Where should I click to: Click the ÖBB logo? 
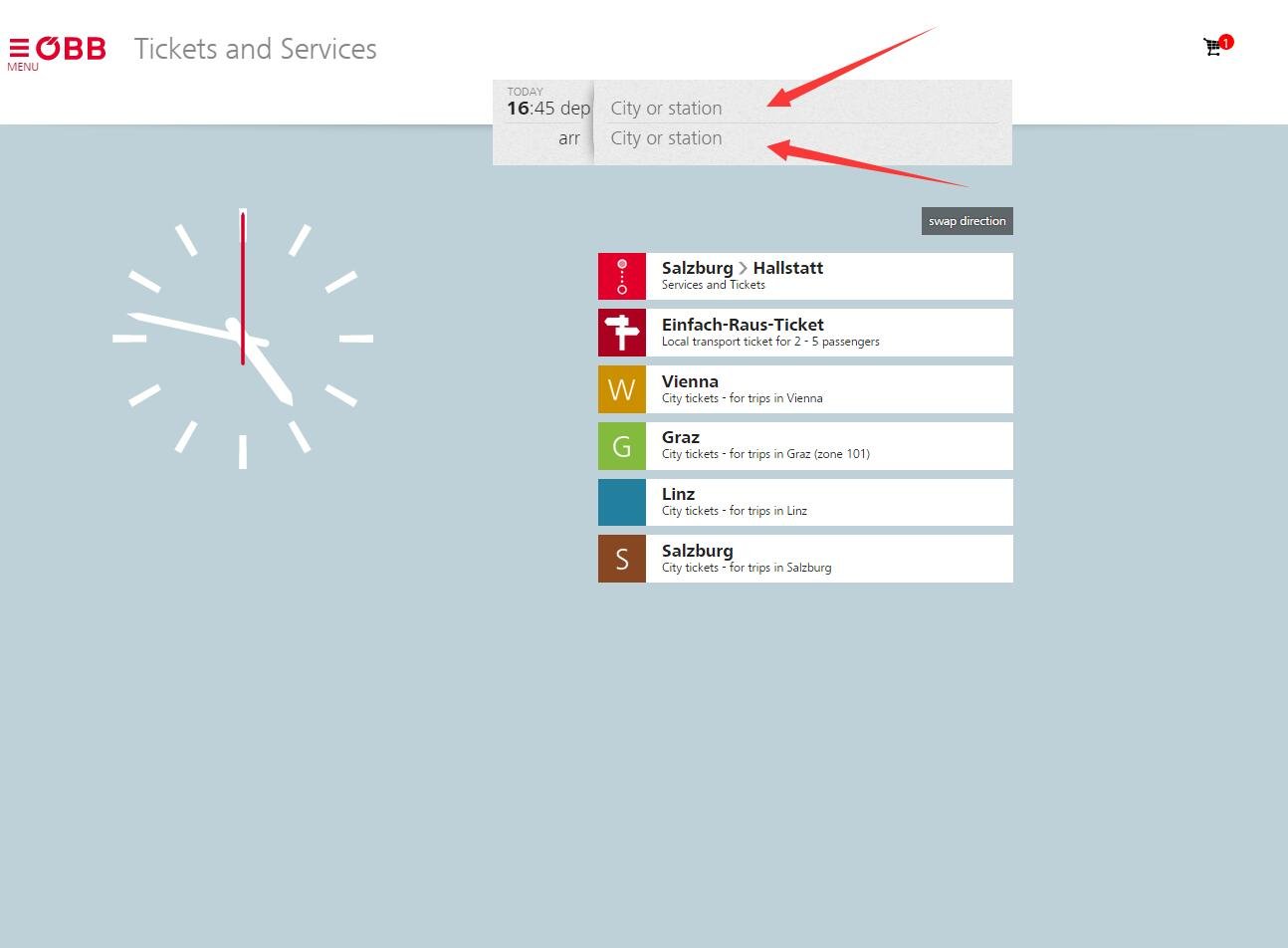(x=72, y=48)
